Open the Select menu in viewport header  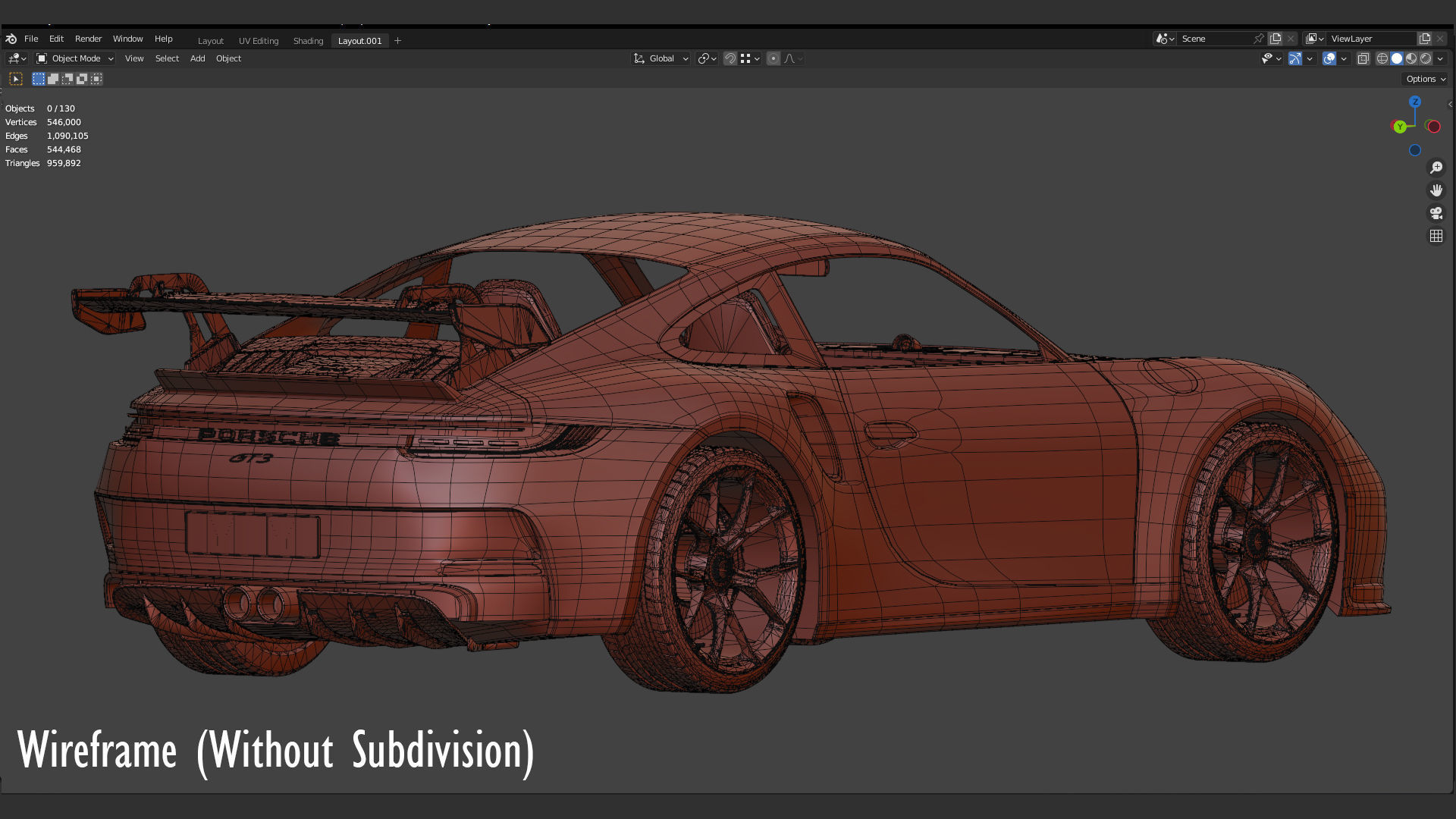[167, 58]
